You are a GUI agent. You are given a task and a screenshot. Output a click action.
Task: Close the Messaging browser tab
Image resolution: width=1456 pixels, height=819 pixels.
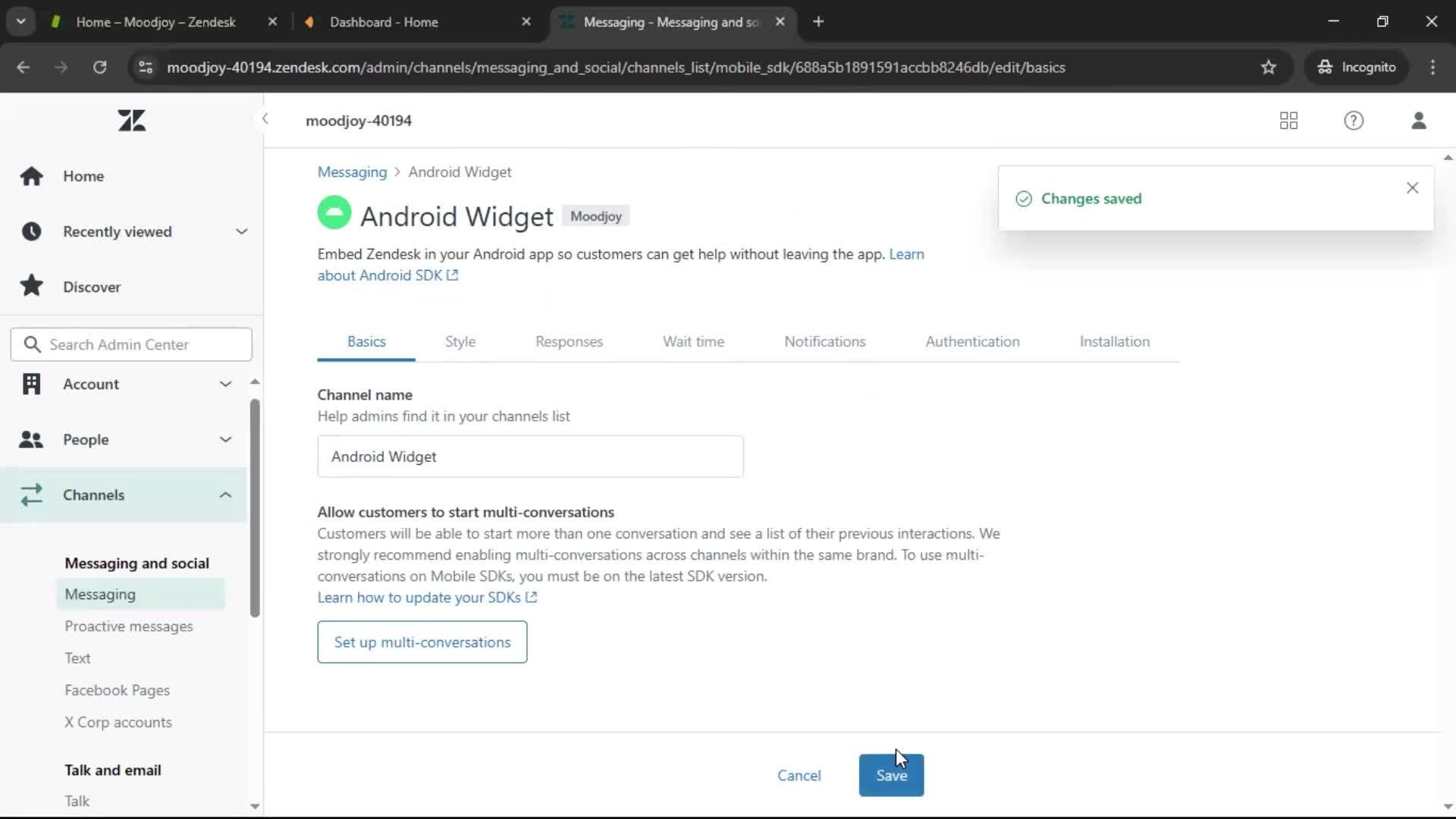point(780,22)
